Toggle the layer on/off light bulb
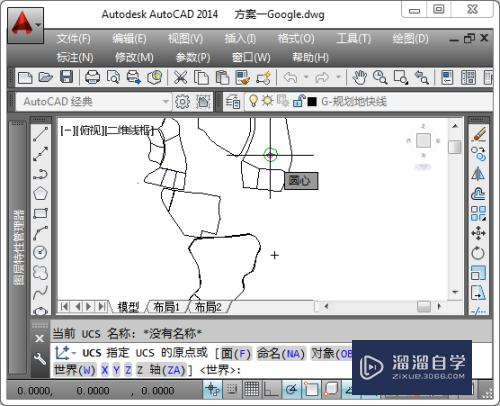 pos(253,101)
